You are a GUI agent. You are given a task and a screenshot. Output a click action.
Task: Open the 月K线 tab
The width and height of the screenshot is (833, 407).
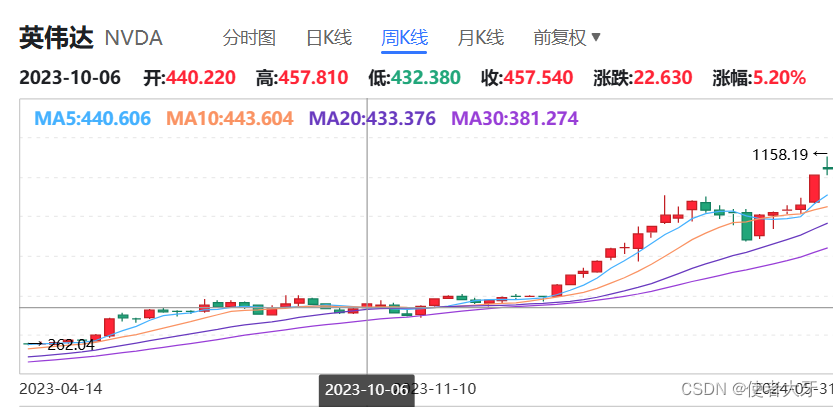481,38
